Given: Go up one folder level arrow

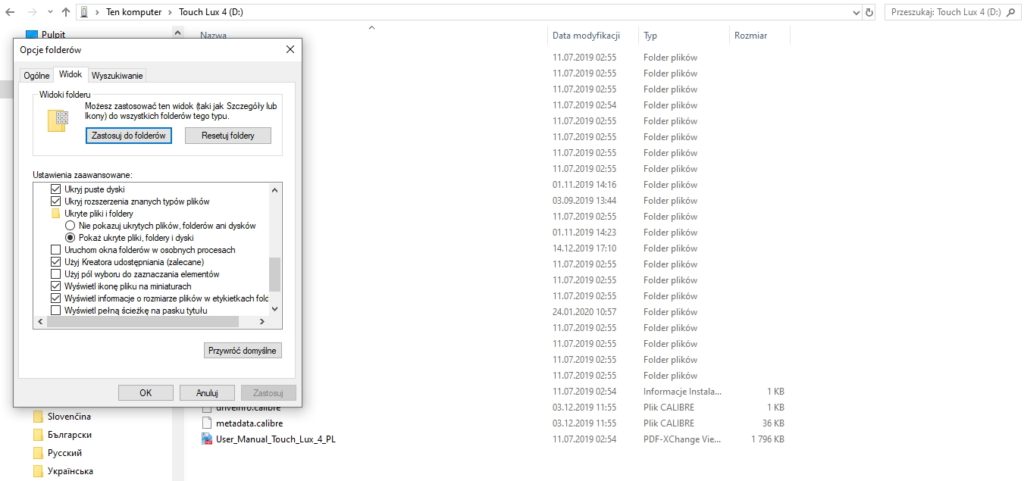Looking at the screenshot, I should (65, 12).
